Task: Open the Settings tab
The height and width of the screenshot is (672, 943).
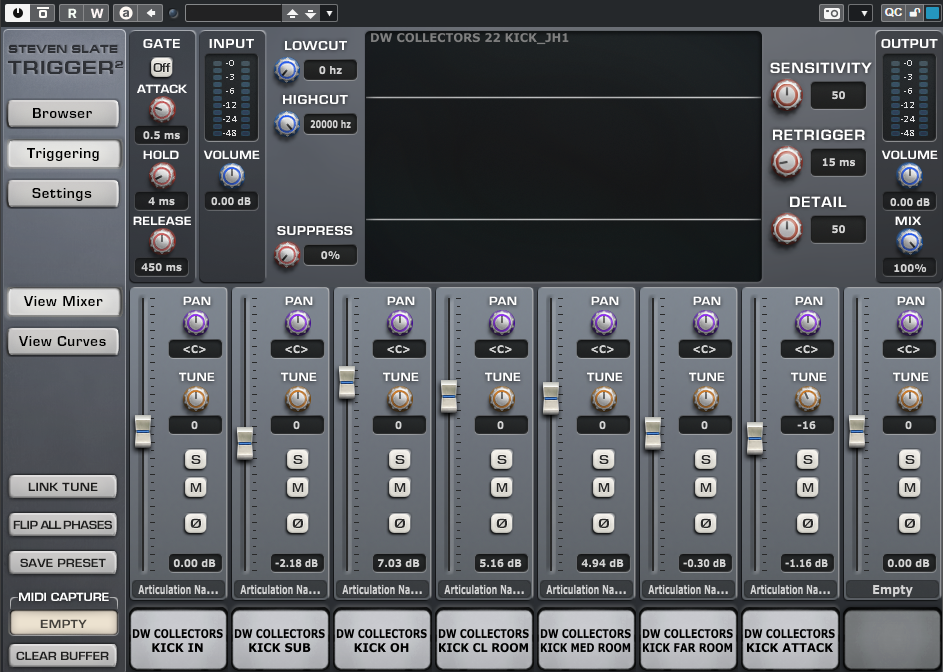Action: [x=62, y=194]
